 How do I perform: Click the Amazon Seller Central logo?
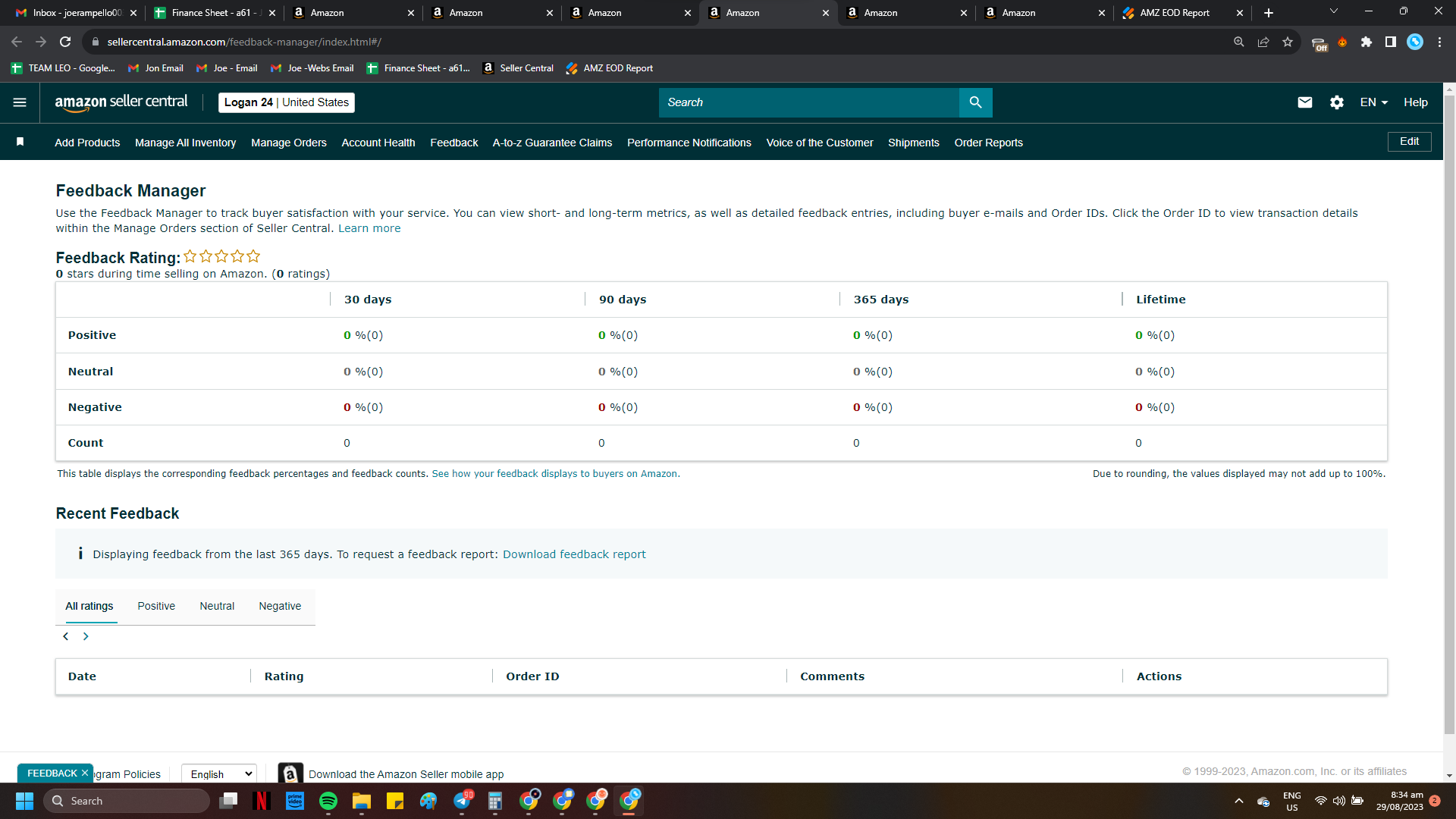pos(121,102)
